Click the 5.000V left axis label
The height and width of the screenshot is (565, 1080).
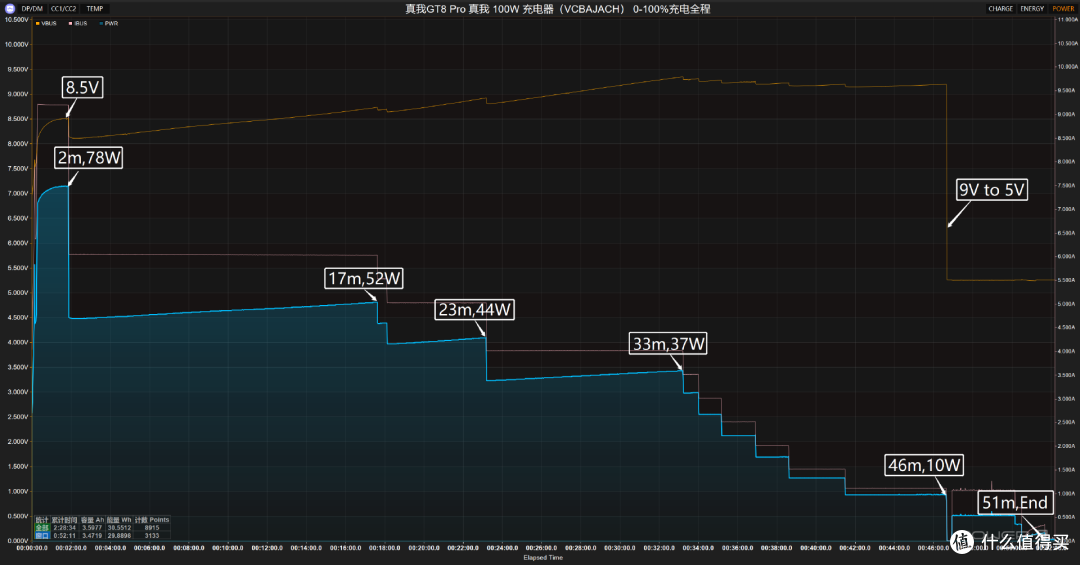tap(17, 292)
